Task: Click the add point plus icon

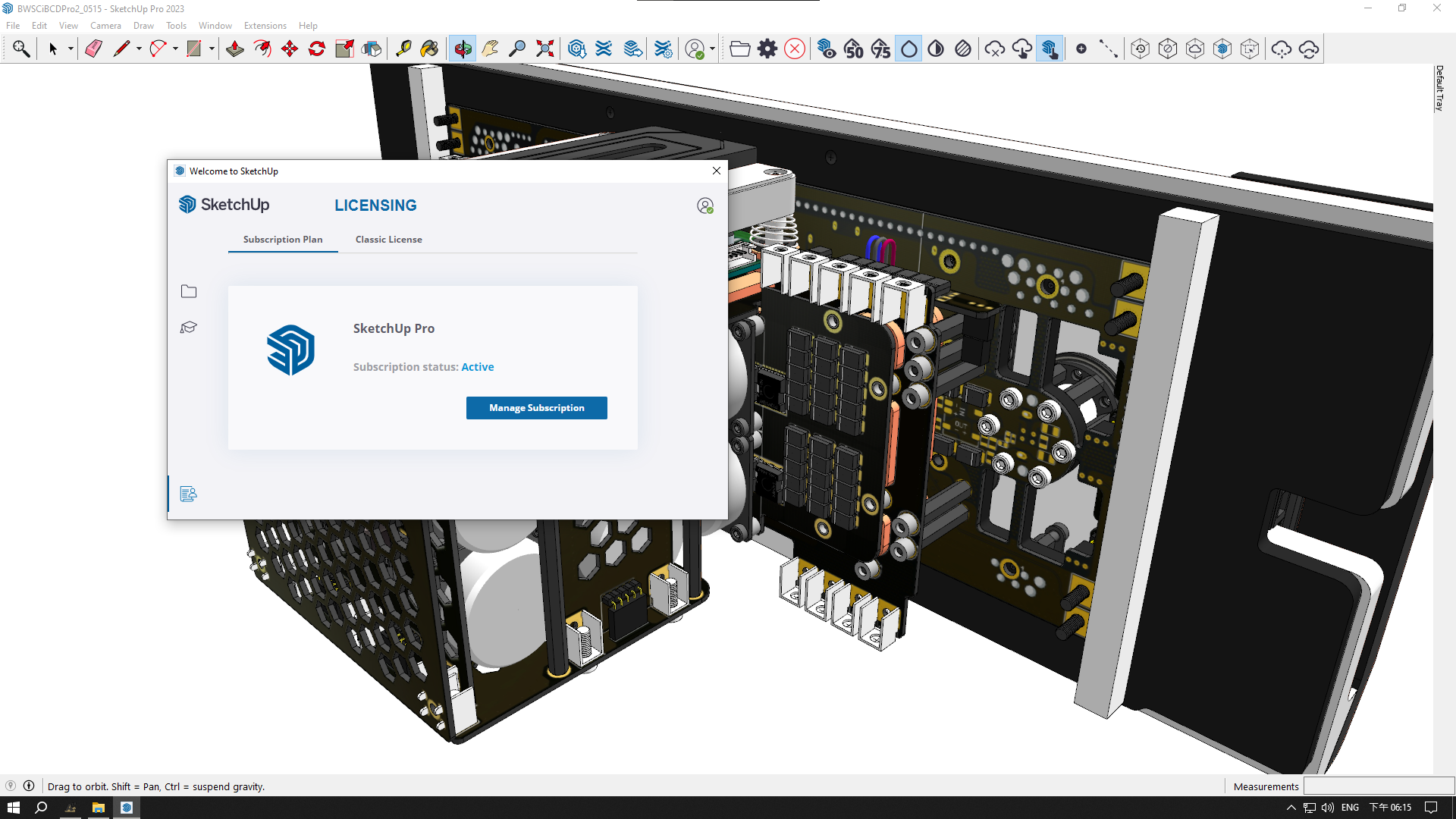Action: [x=1081, y=49]
